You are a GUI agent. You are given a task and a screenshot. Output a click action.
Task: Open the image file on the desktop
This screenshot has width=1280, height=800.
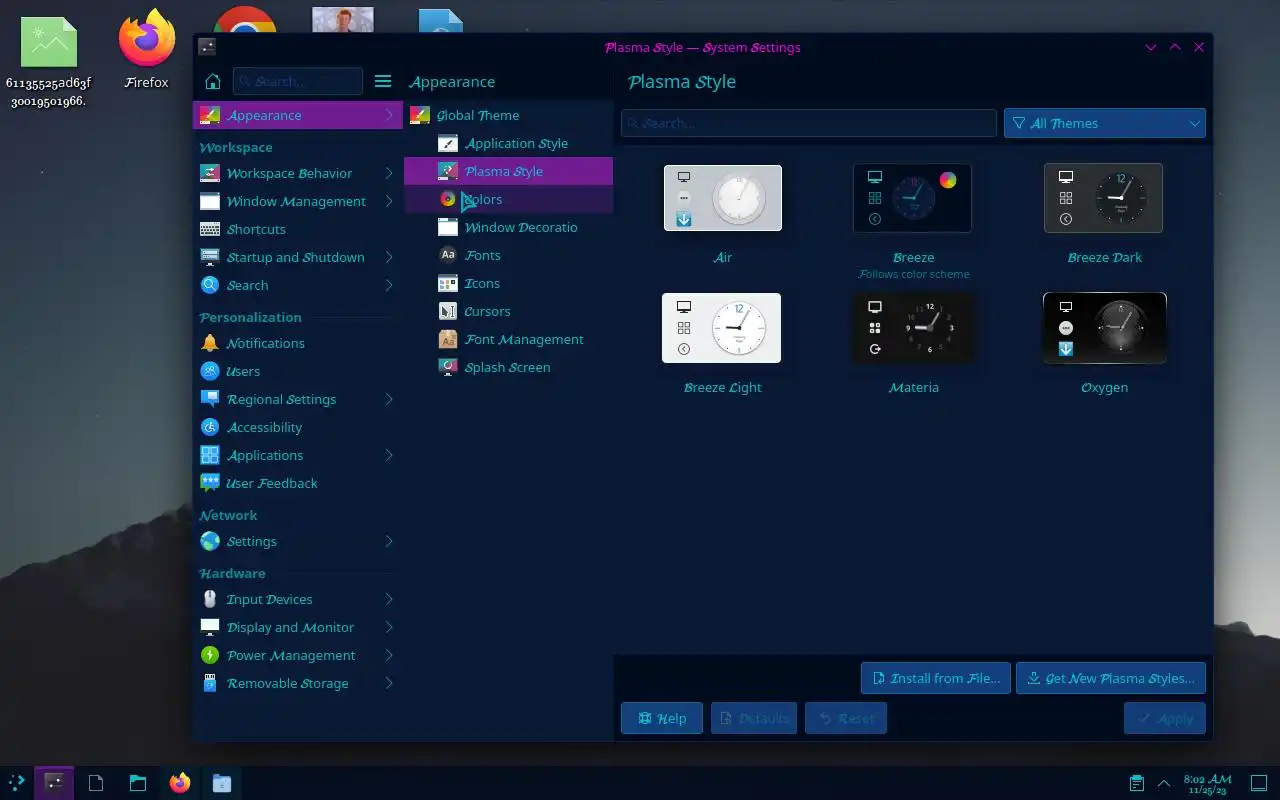coord(48,60)
